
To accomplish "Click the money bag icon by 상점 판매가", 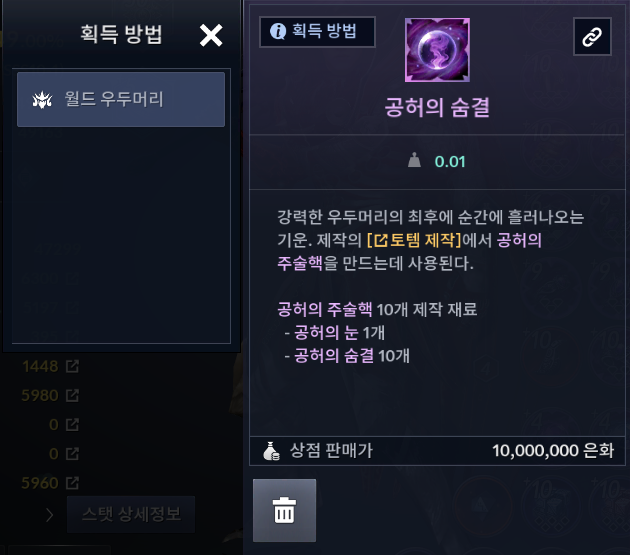I will tap(271, 451).
